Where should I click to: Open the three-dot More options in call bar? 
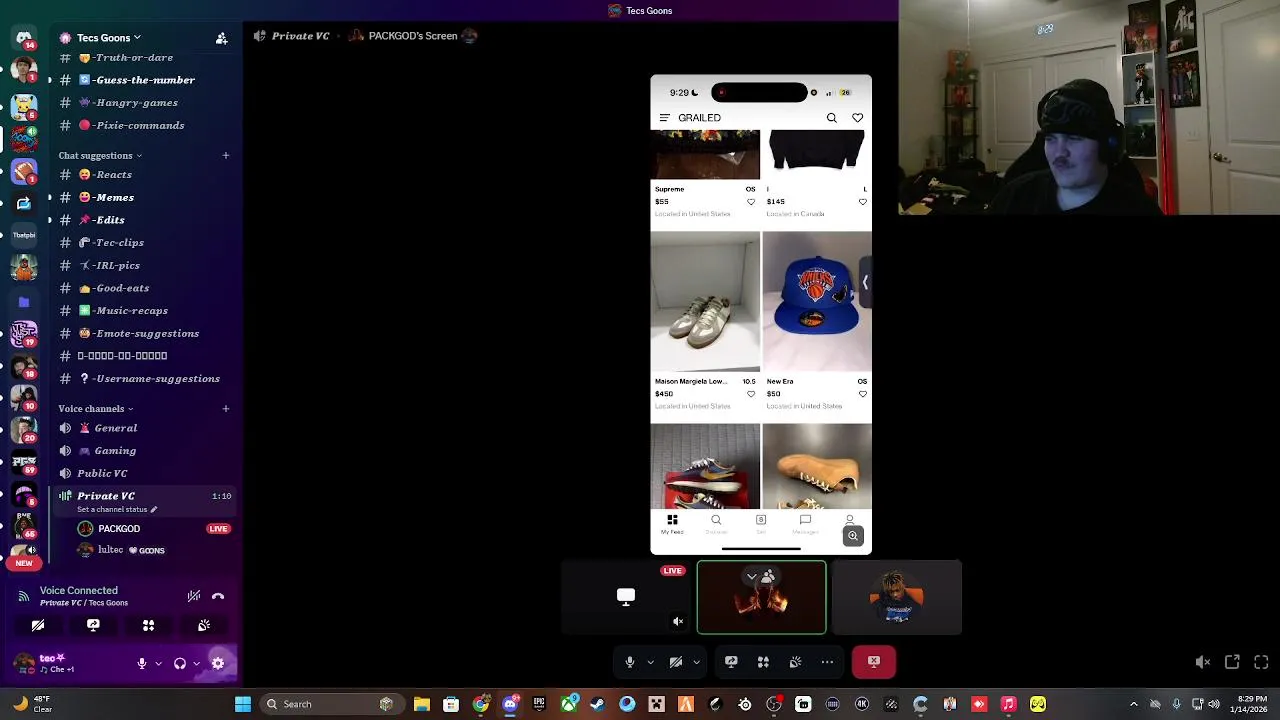(x=827, y=662)
